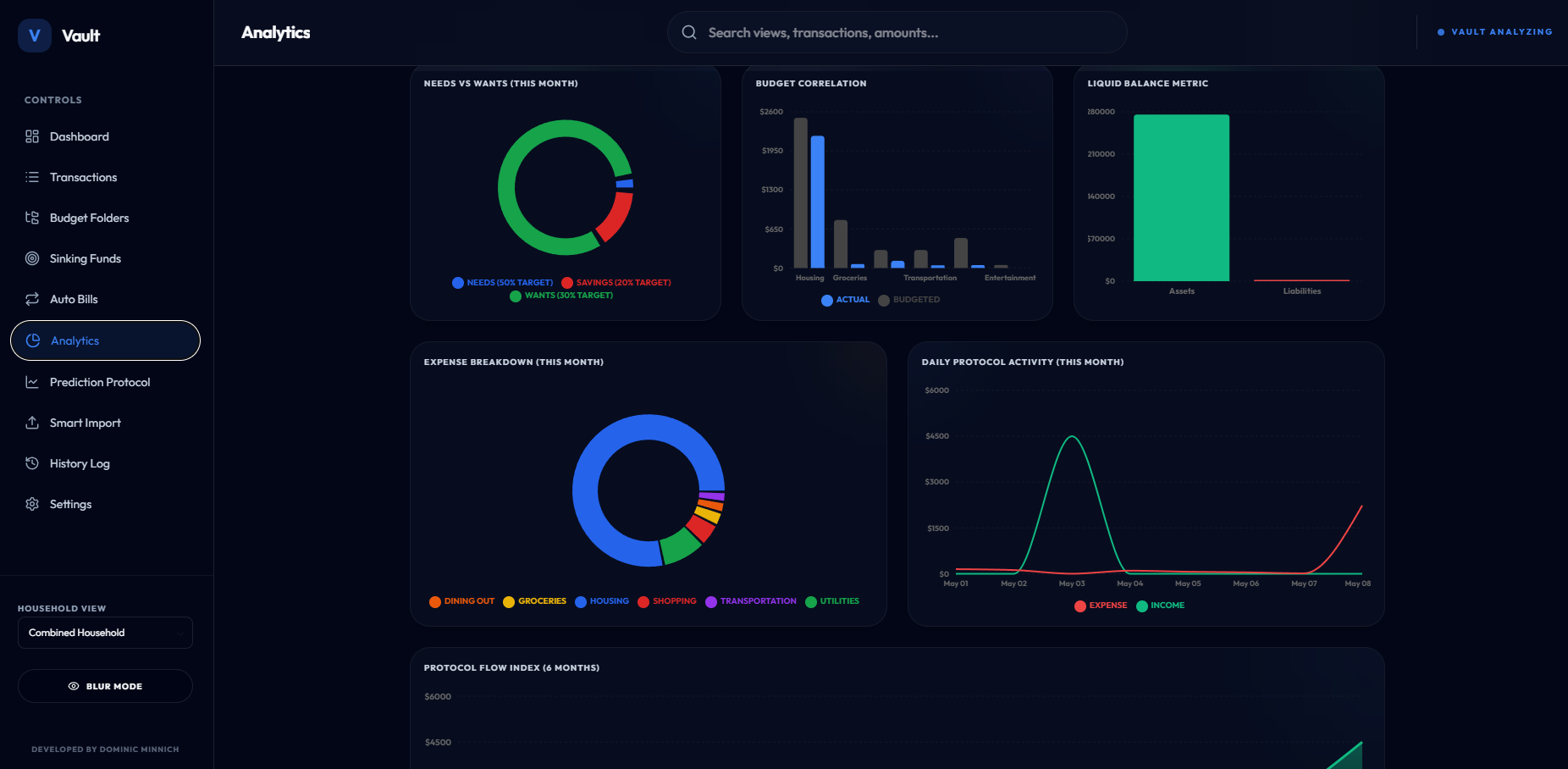Open the Combined Household dropdown
This screenshot has width=1568, height=769.
click(105, 633)
